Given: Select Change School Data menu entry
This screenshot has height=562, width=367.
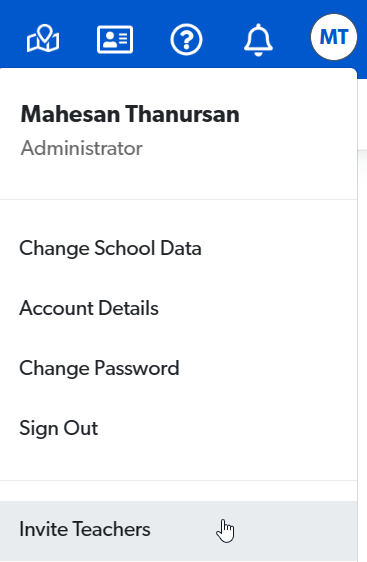Looking at the screenshot, I should (178, 248).
